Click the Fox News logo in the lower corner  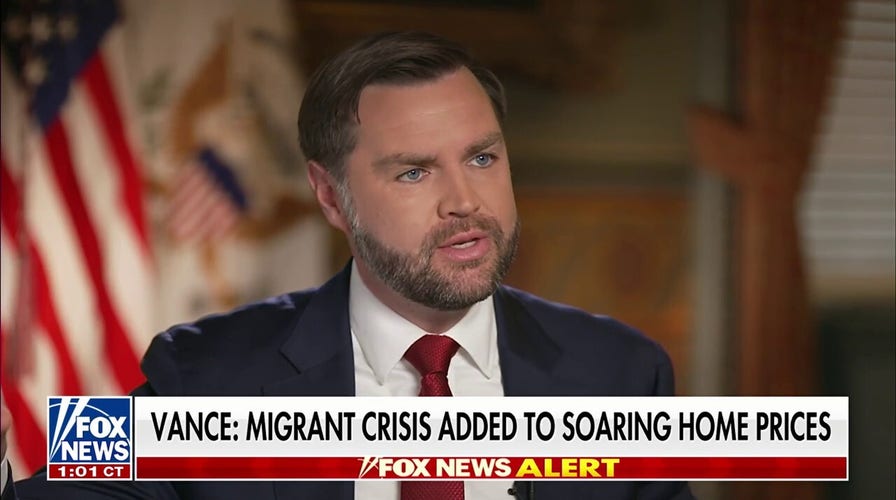[x=90, y=431]
